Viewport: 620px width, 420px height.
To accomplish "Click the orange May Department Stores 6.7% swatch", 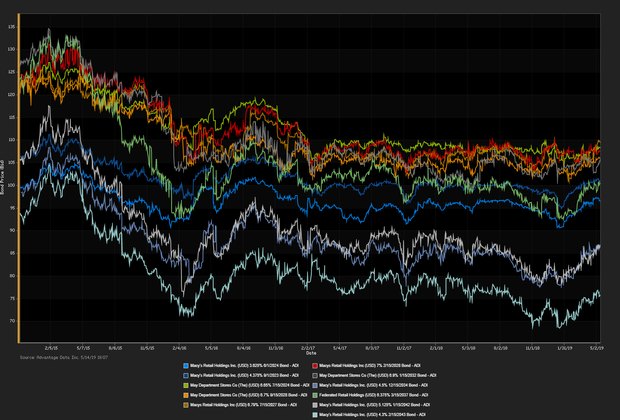I will point(186,395).
